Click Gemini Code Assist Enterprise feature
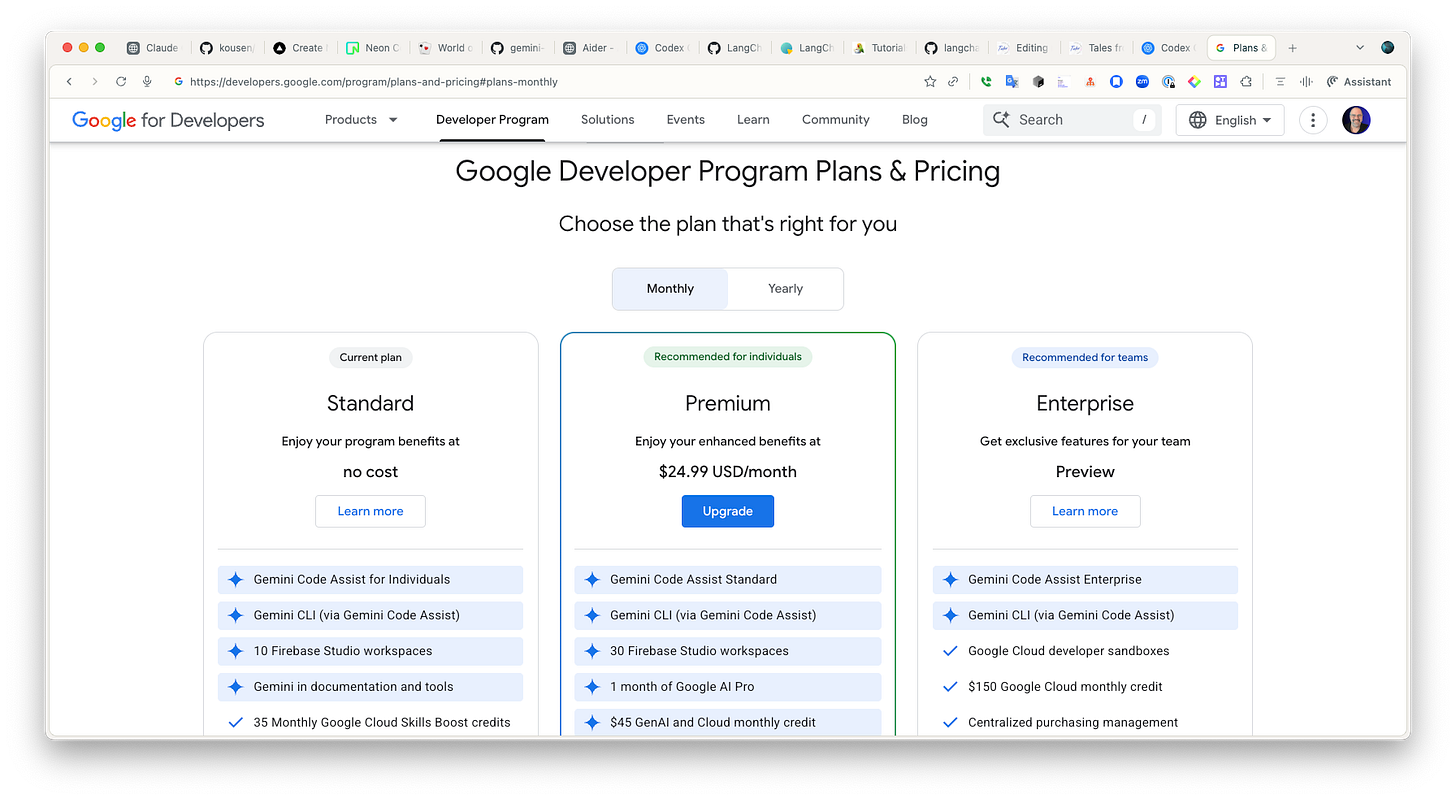This screenshot has height=800, width=1456. [x=1085, y=580]
